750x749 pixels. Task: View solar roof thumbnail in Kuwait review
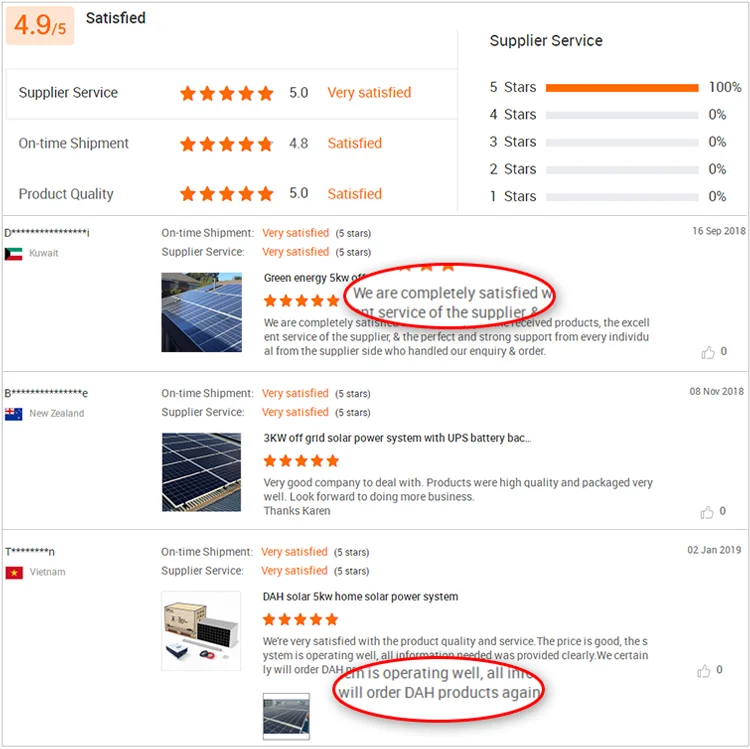(x=201, y=312)
